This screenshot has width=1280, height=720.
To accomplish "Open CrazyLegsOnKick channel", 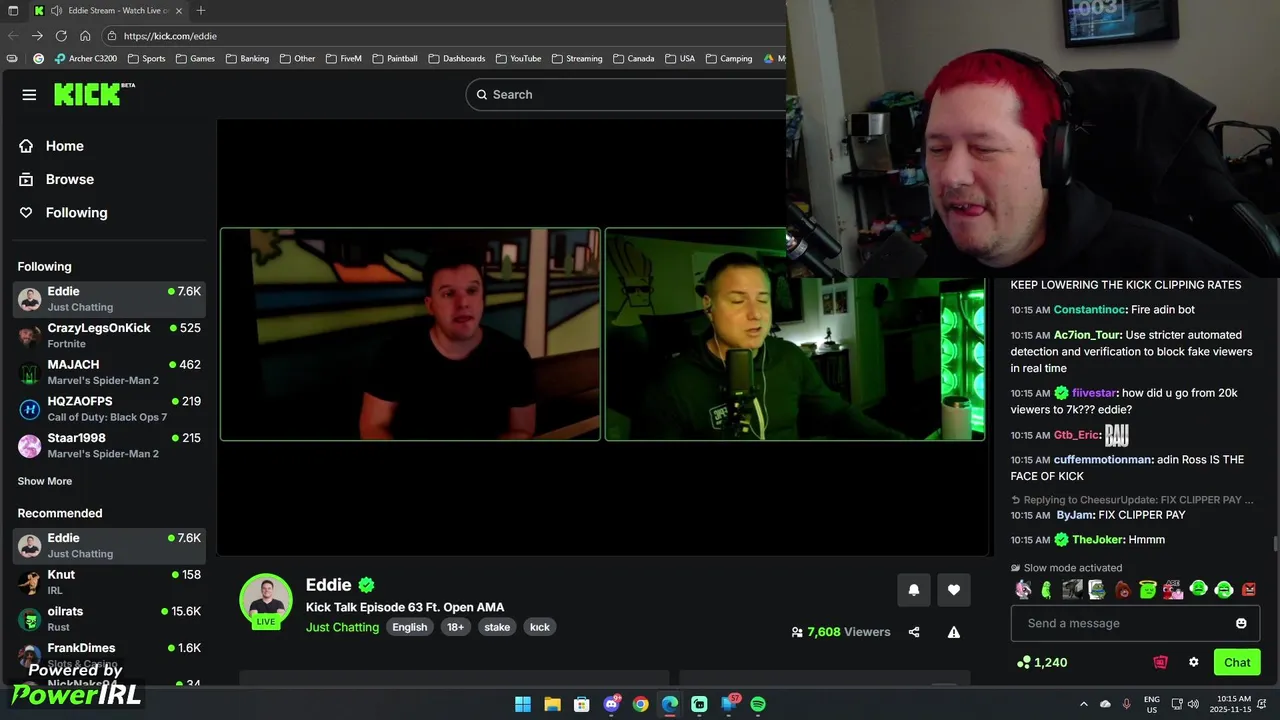I will tap(109, 335).
